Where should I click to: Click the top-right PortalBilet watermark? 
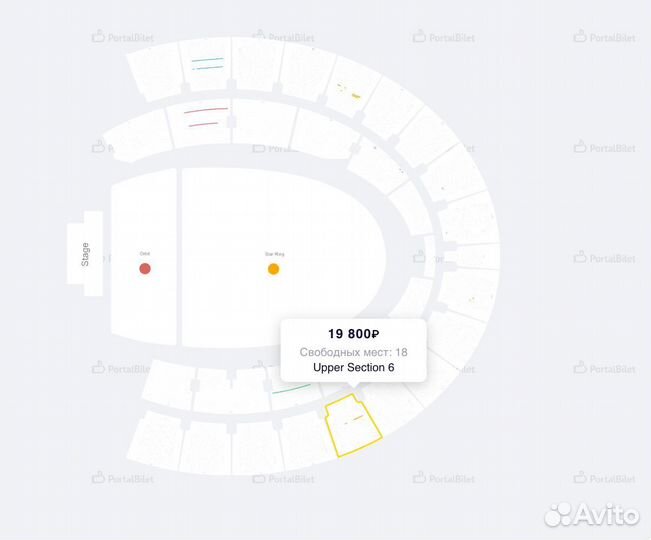[604, 37]
